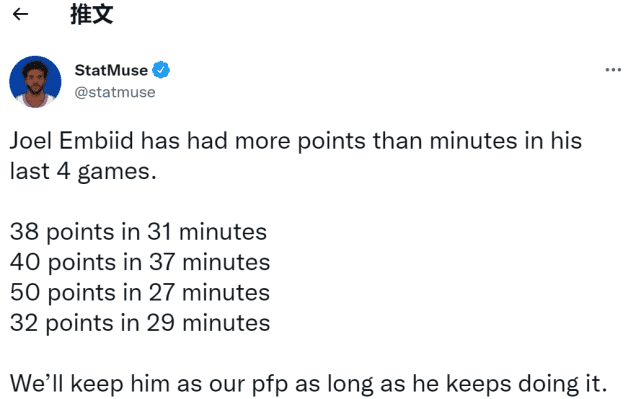Open the @statmuse handle link
The image size is (641, 399).
pyautogui.click(x=115, y=92)
